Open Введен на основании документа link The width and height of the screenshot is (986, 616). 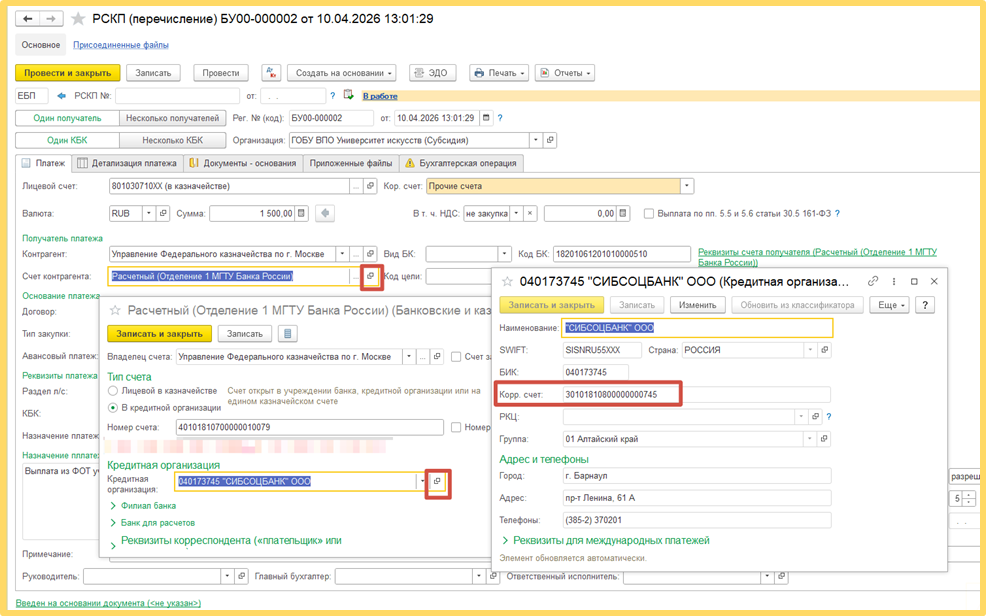[108, 603]
